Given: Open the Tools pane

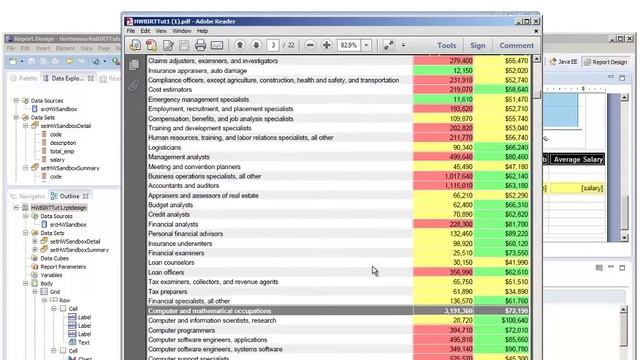Looking at the screenshot, I should pos(447,45).
